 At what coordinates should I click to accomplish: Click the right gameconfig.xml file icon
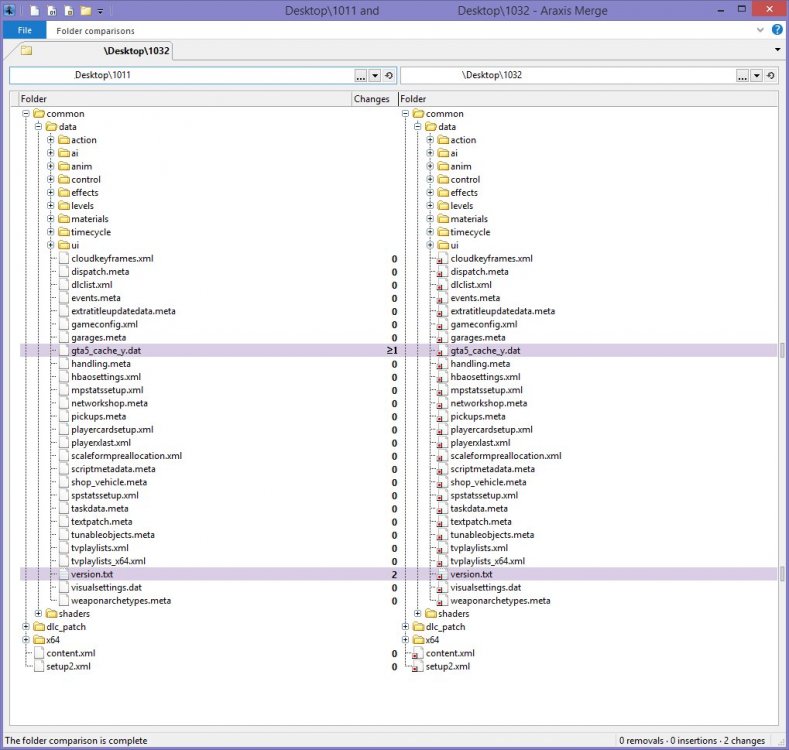(x=442, y=325)
